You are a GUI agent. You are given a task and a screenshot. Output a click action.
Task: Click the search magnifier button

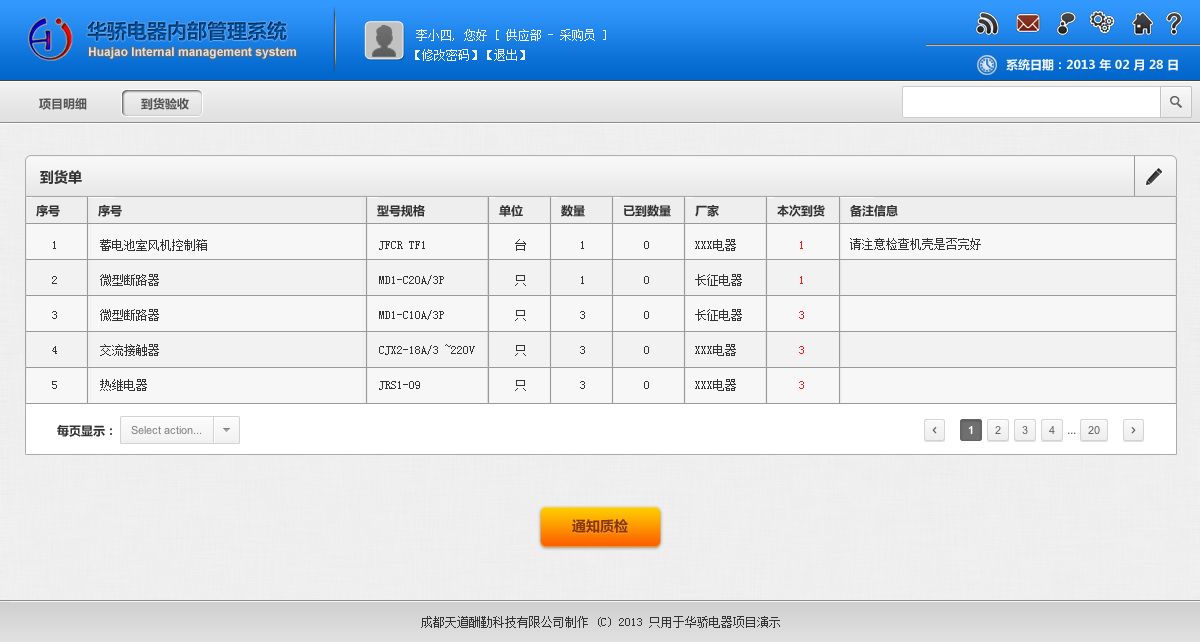pyautogui.click(x=1176, y=102)
